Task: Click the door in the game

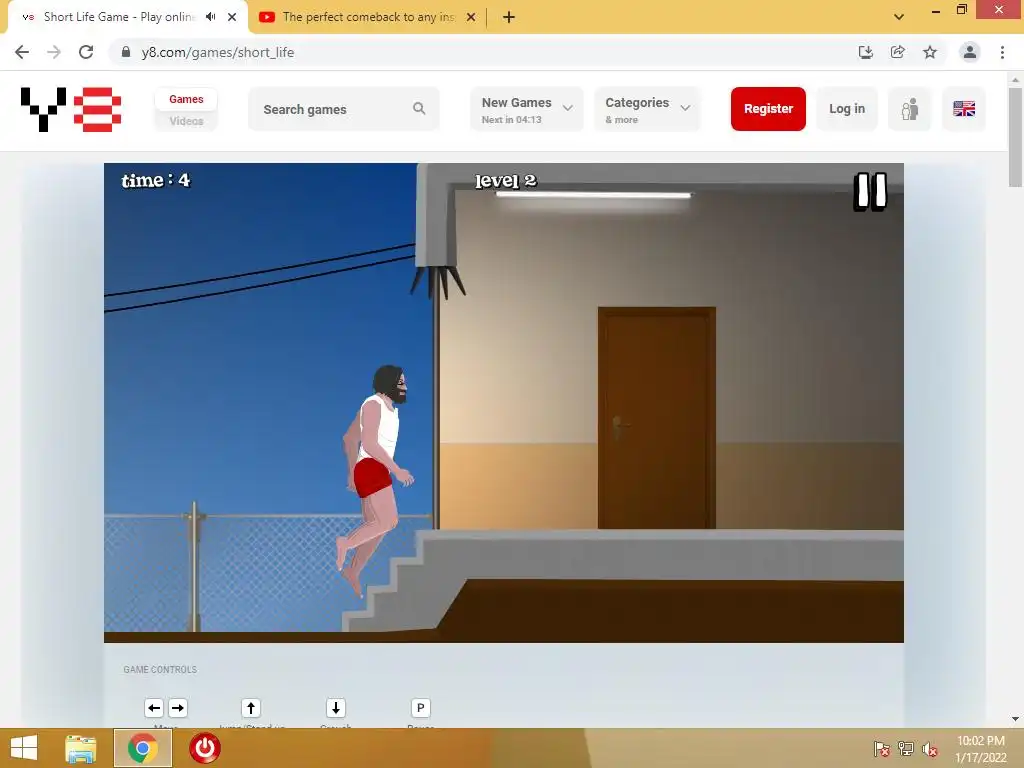Action: click(656, 418)
